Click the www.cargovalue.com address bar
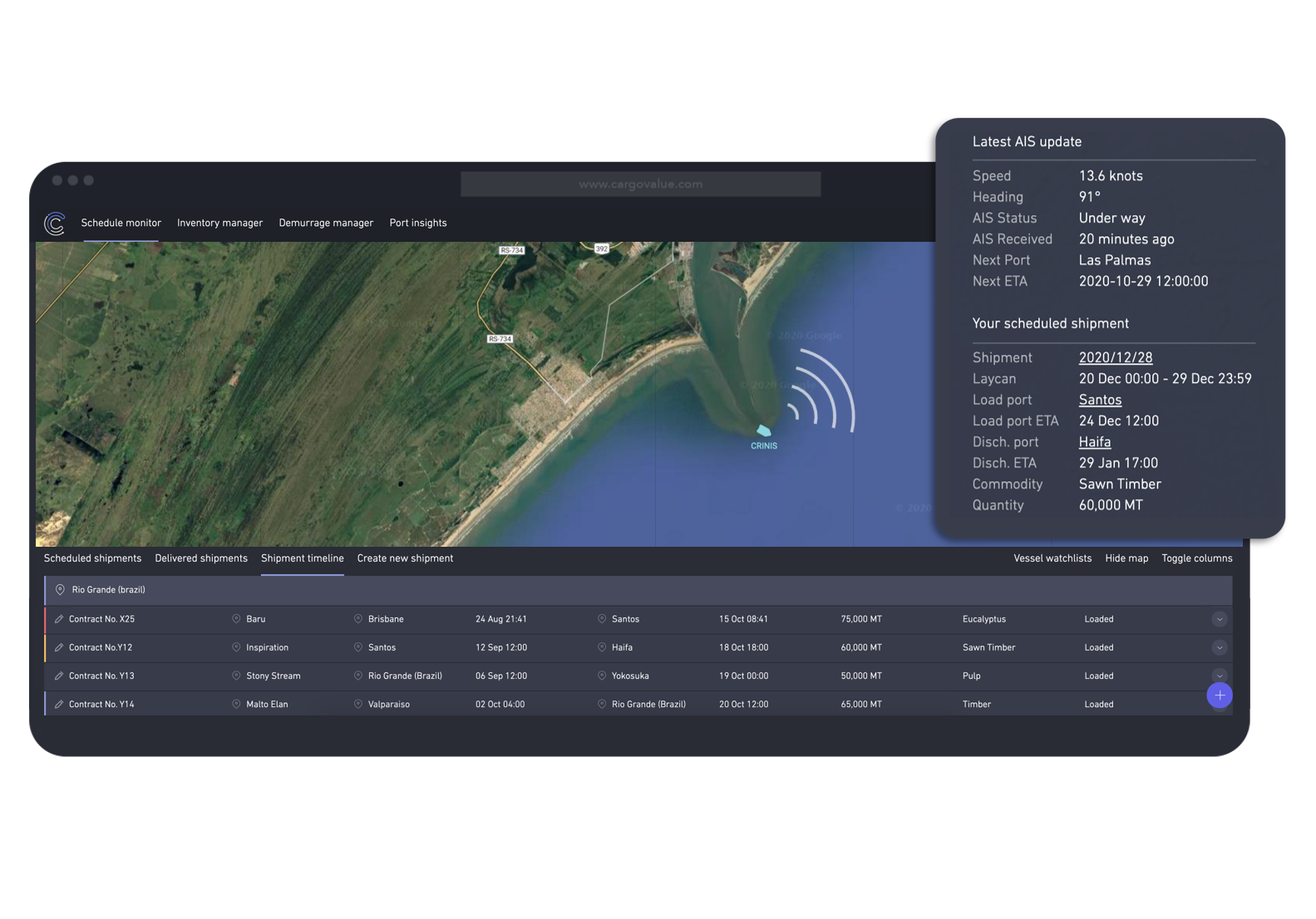 [x=641, y=184]
